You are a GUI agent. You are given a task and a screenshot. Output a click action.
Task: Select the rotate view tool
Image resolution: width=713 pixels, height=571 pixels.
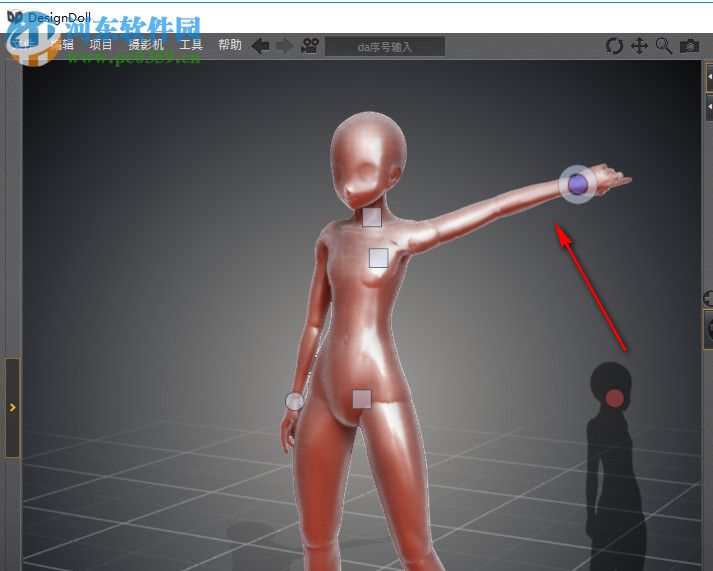[x=614, y=46]
